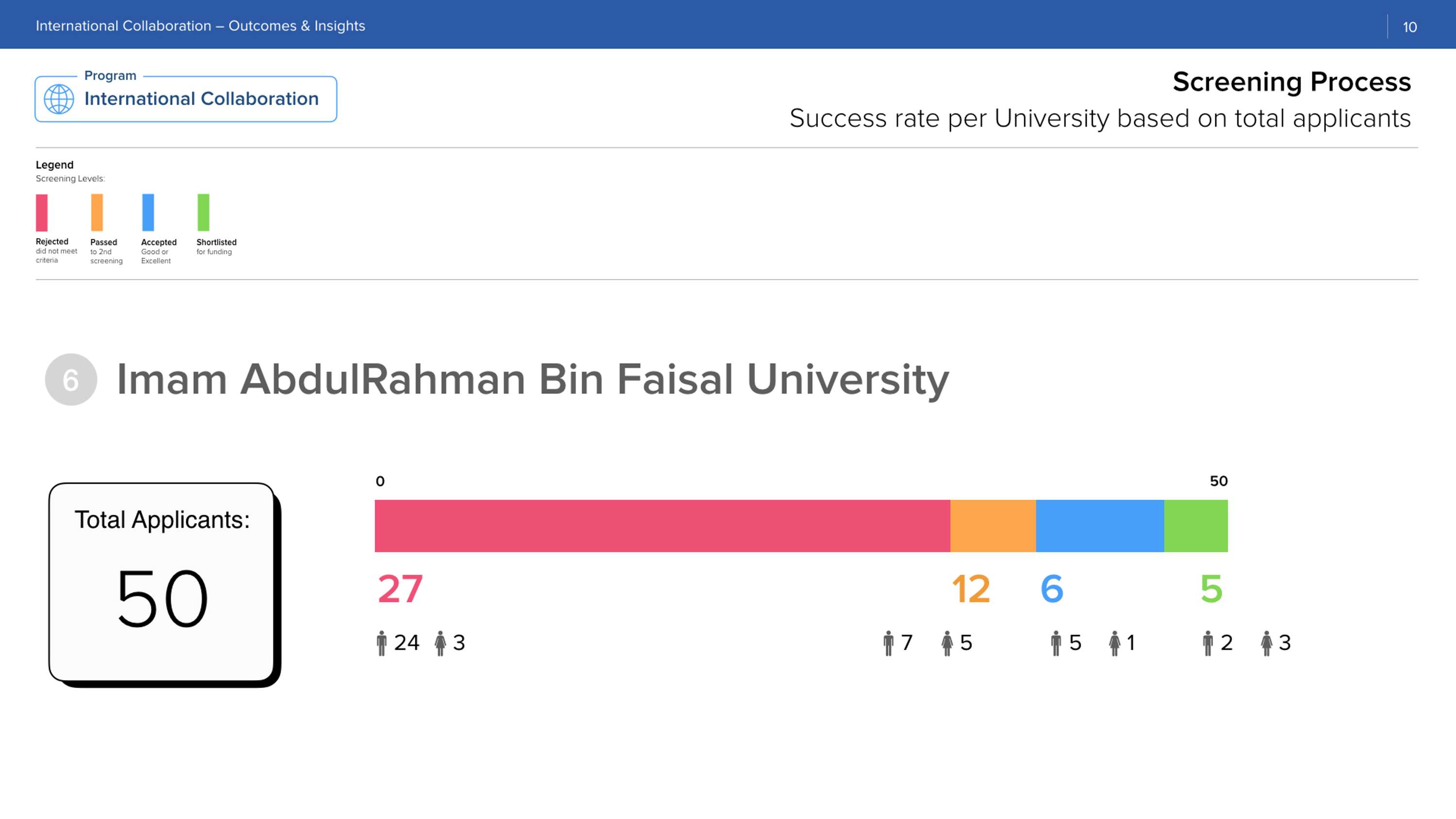The height and width of the screenshot is (819, 1456).
Task: Click the male icon under green 5
Action: point(1208,643)
